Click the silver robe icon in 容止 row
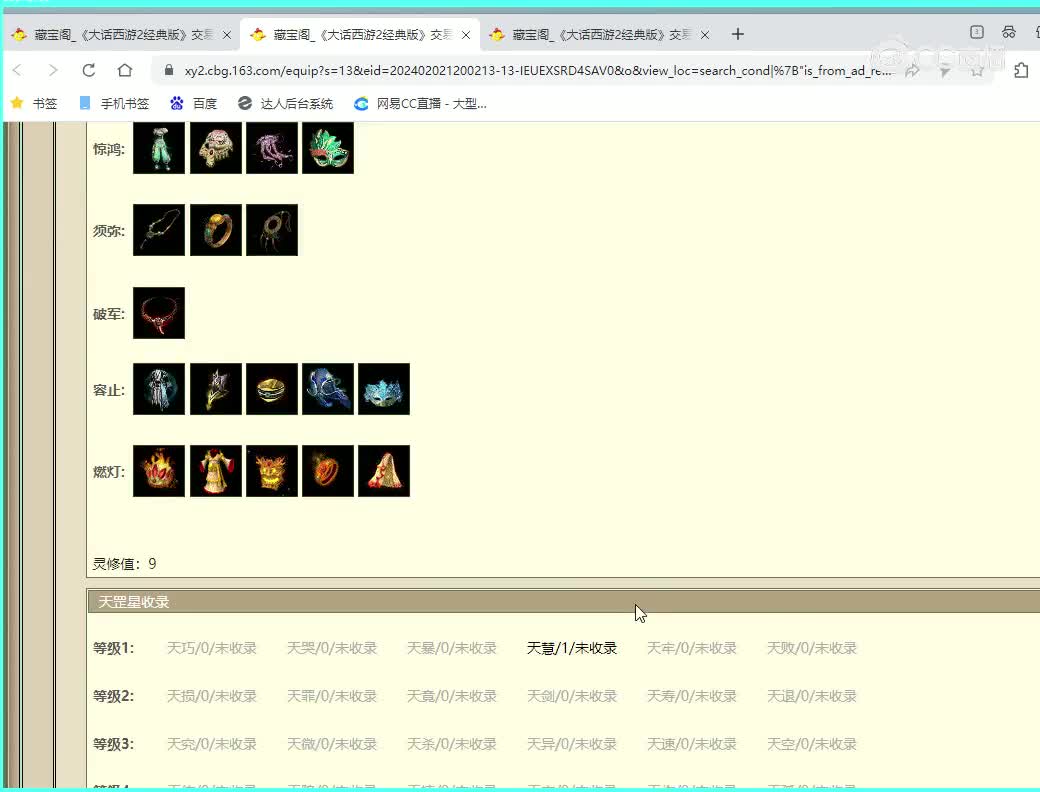 (159, 389)
